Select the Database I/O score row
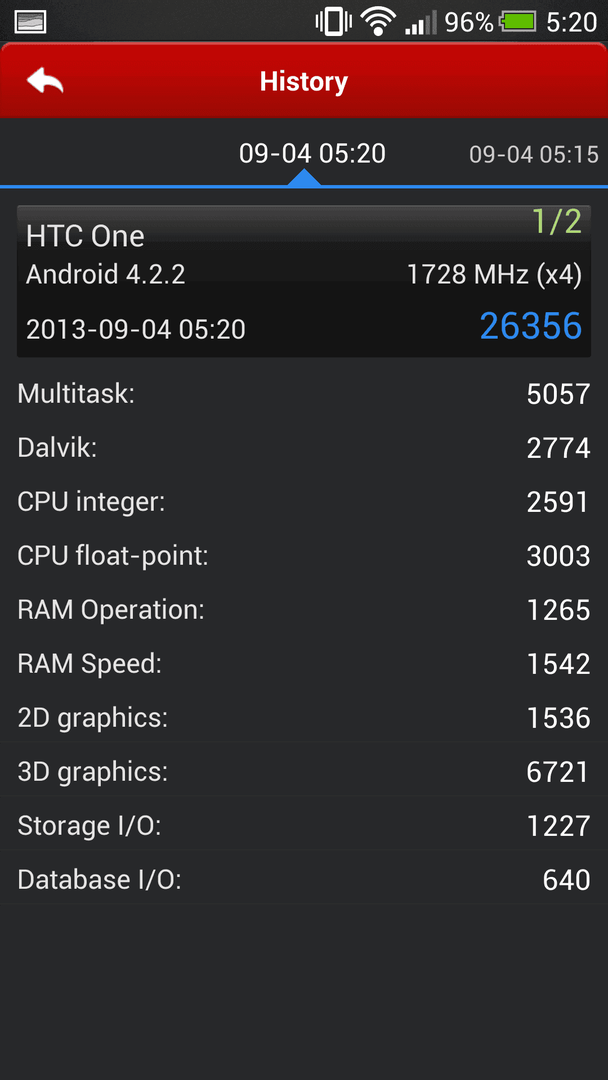Image resolution: width=608 pixels, height=1080 pixels. click(304, 880)
